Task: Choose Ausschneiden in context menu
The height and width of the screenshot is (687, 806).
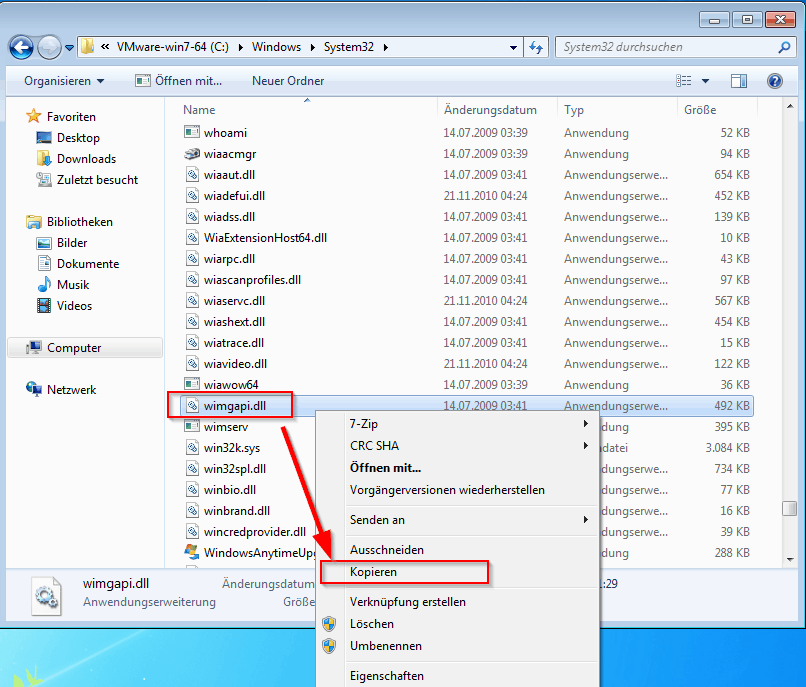Action: pos(458,550)
